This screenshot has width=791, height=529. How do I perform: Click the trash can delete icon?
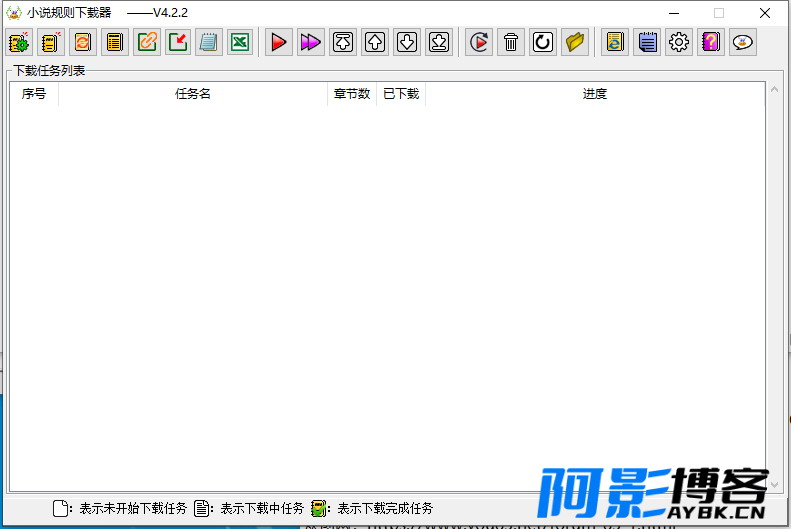[x=511, y=42]
